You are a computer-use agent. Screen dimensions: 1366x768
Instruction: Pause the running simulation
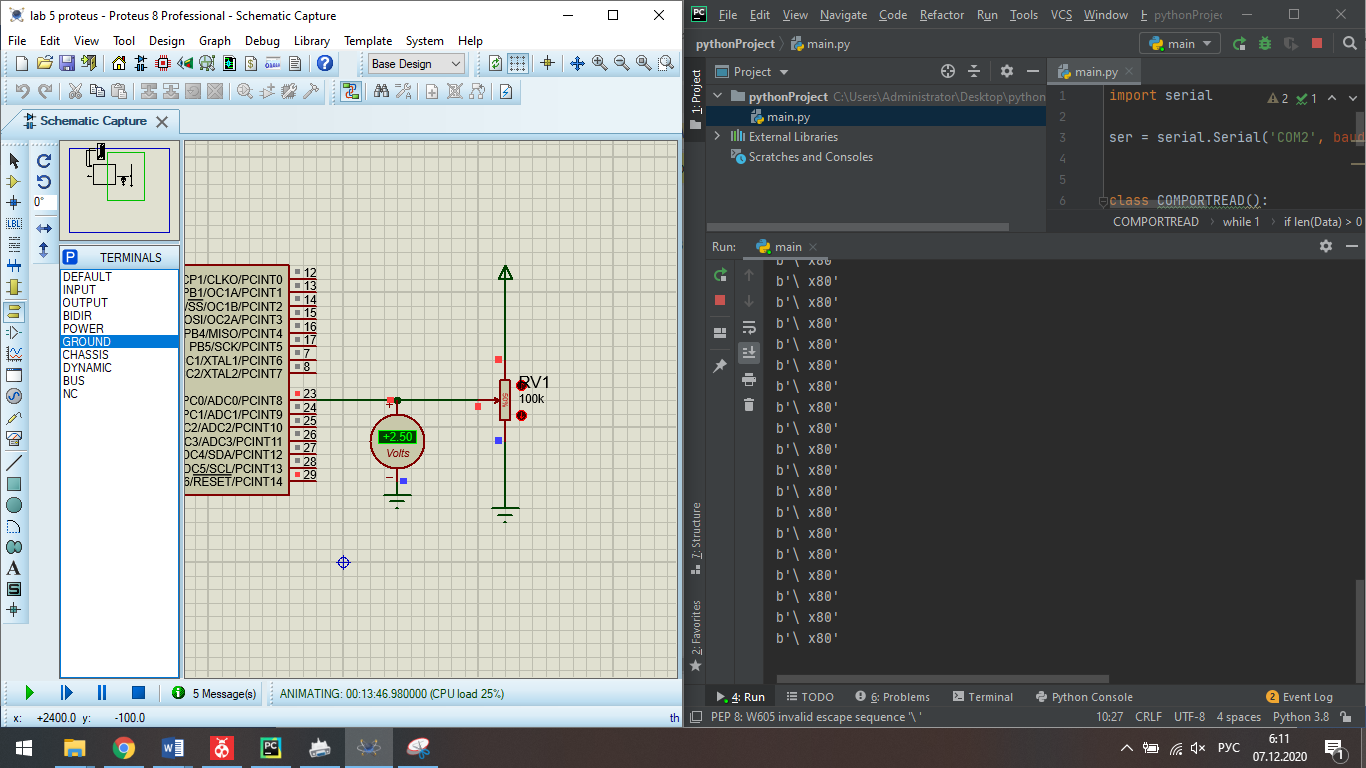tap(102, 692)
